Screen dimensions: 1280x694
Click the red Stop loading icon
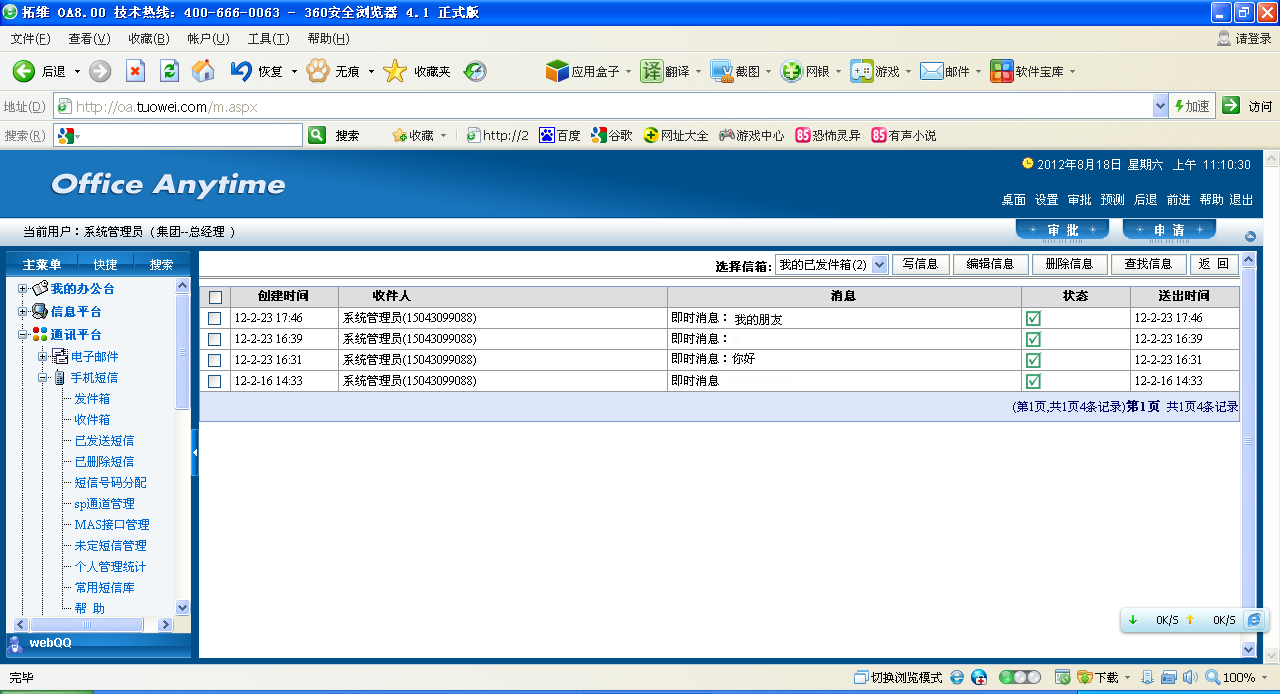click(135, 71)
